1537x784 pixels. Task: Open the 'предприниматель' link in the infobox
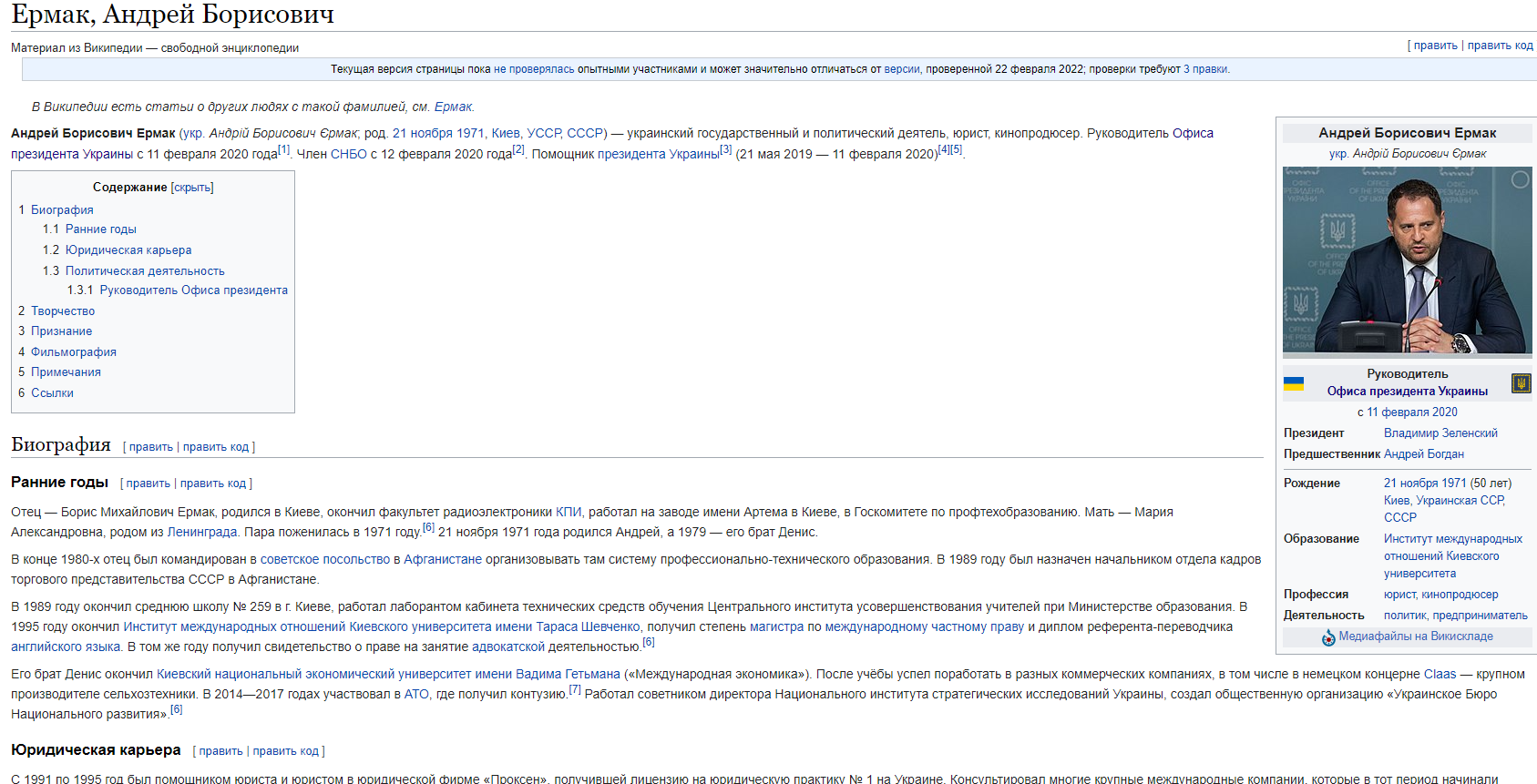(x=1481, y=616)
